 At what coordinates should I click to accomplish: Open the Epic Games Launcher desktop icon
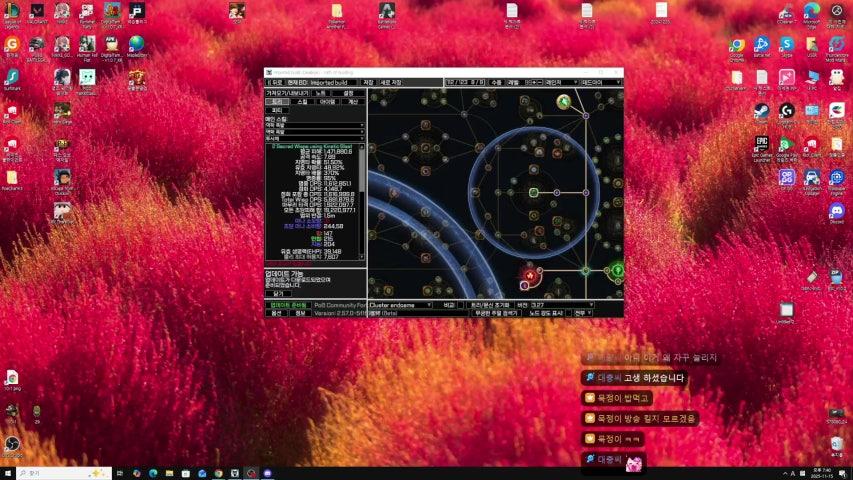click(761, 144)
